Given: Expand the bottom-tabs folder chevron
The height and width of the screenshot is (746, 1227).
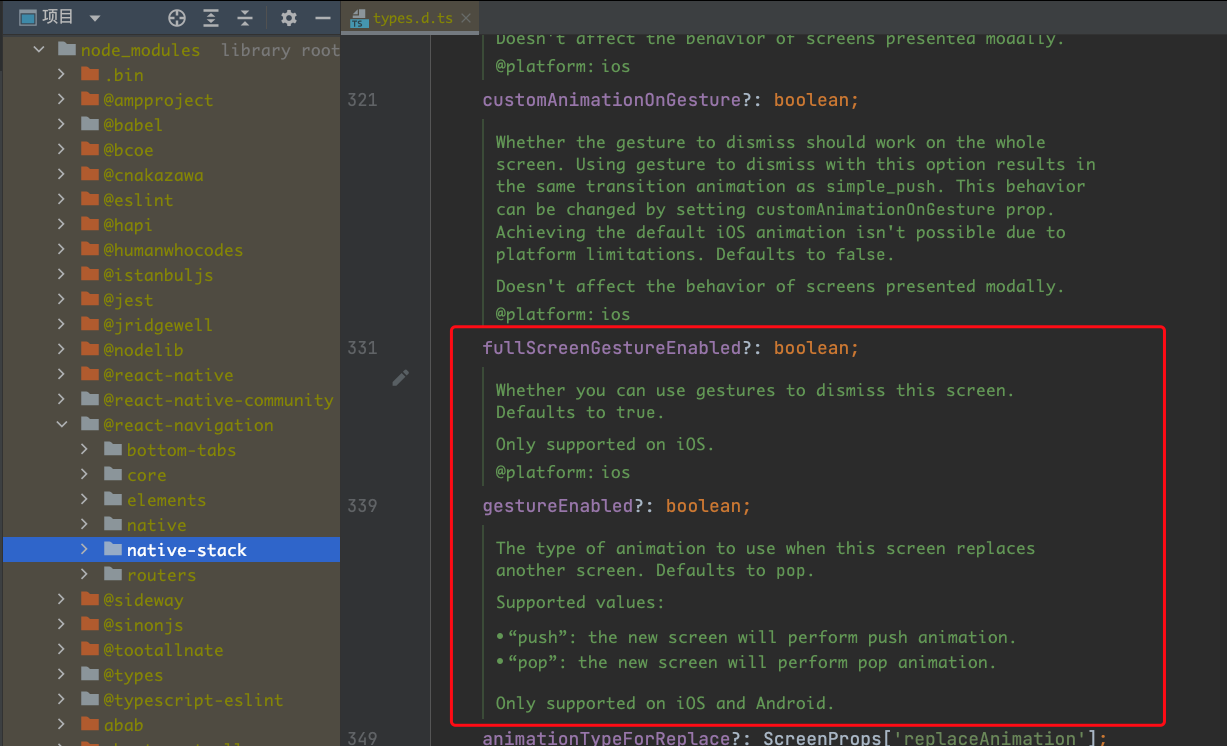Looking at the screenshot, I should (x=85, y=450).
